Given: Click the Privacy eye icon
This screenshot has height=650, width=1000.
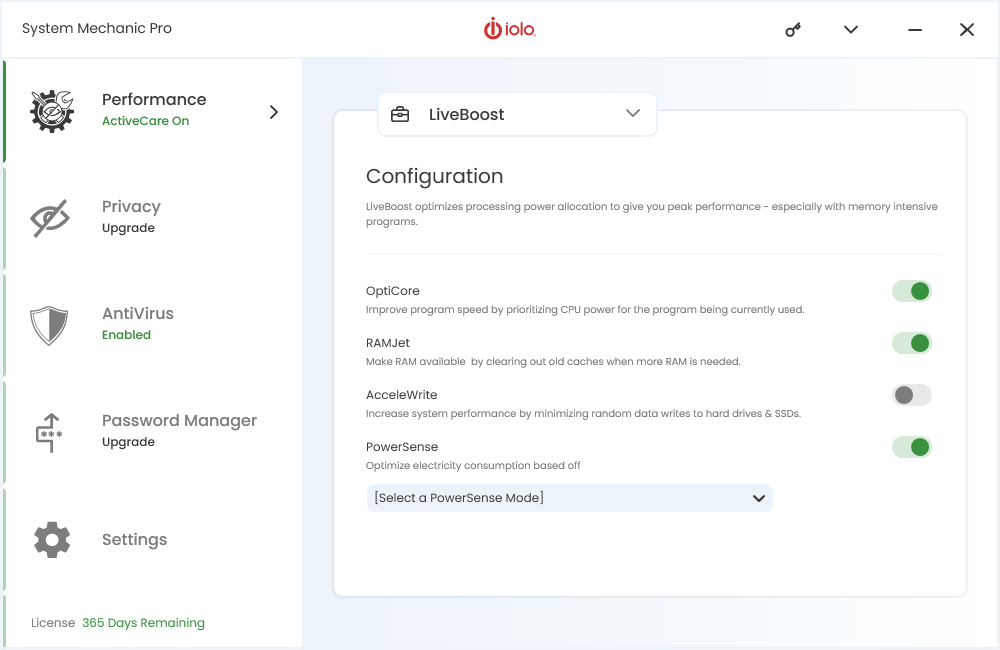Looking at the screenshot, I should pyautogui.click(x=51, y=216).
